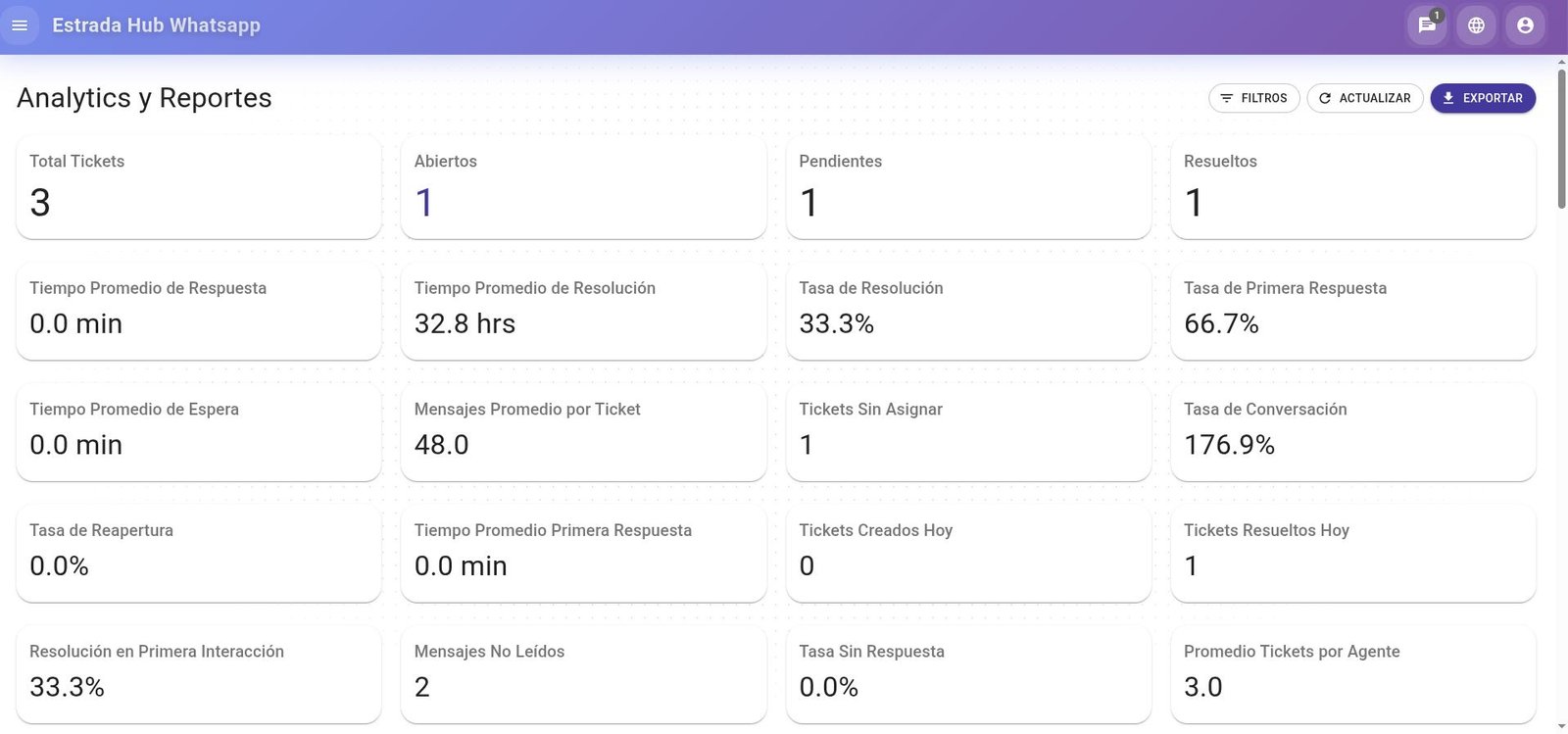Click the Tickets Sin Asignar card
The height and width of the screenshot is (734, 1568).
968,431
